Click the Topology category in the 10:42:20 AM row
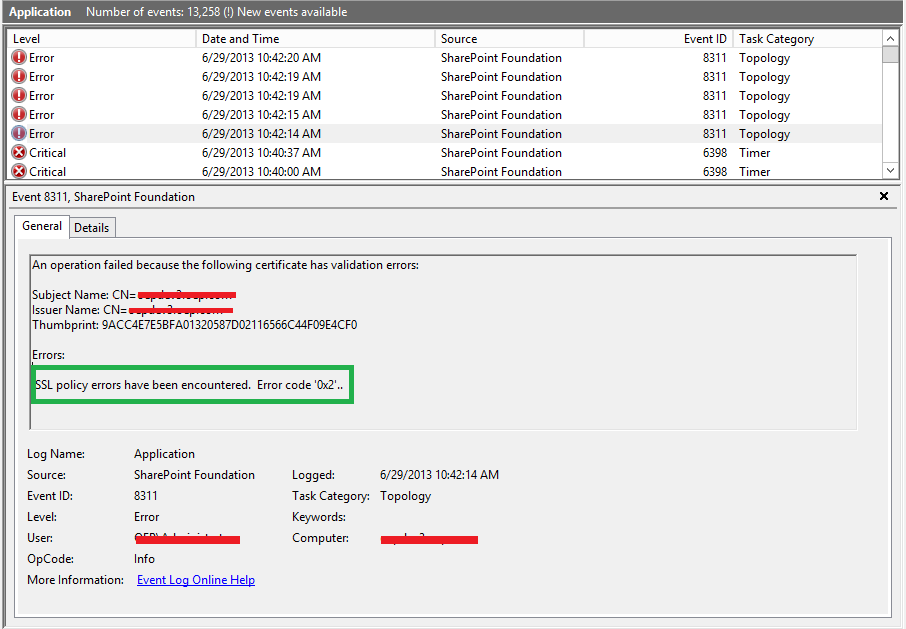 [x=764, y=58]
